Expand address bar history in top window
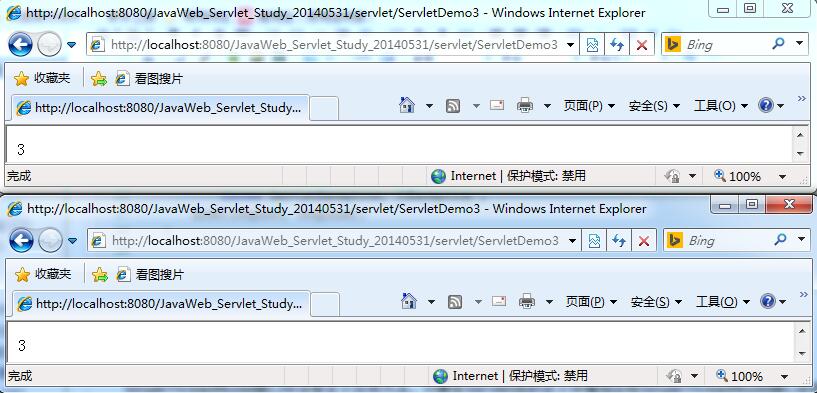Screen dimensions: 817x393 click(x=571, y=45)
